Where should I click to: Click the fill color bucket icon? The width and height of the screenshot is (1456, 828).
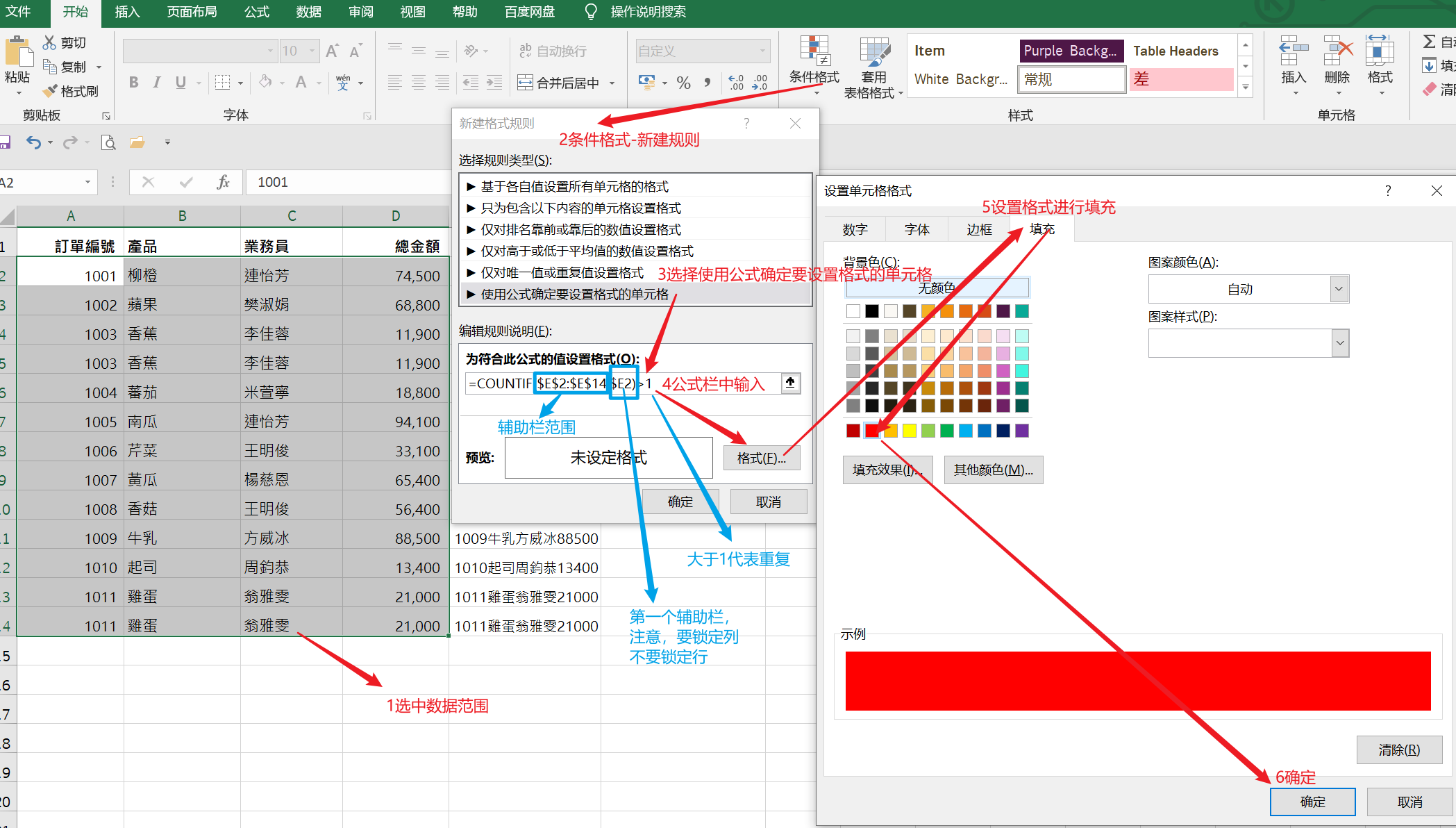(265, 82)
